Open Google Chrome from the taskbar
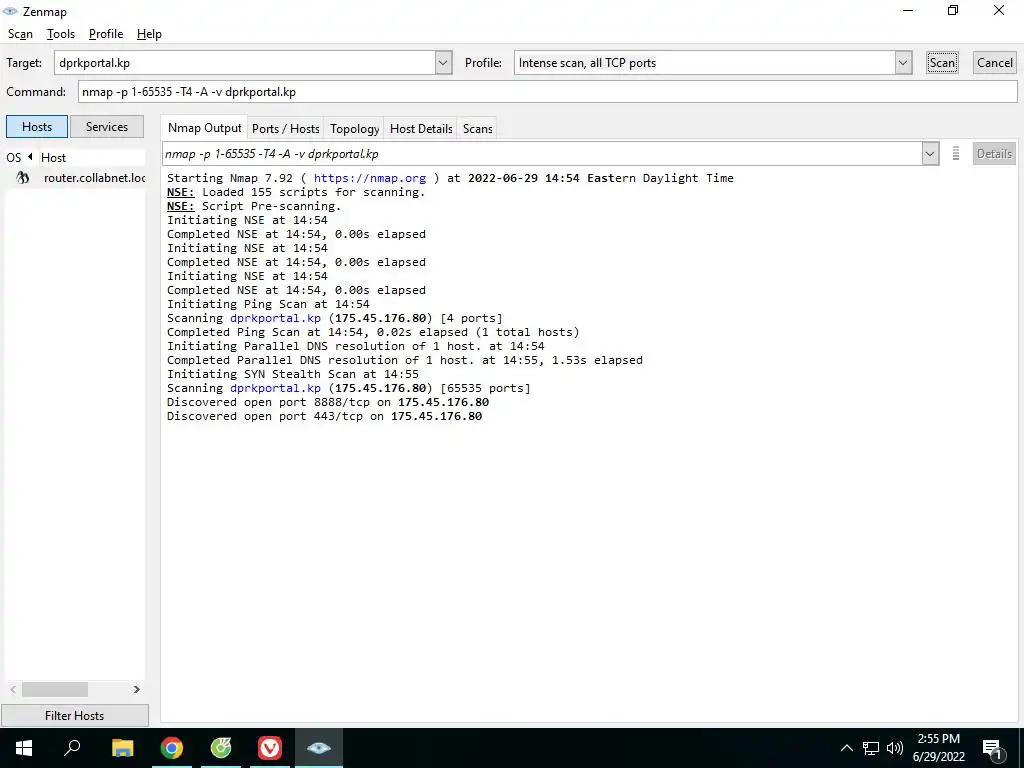This screenshot has height=768, width=1024. pos(172,748)
